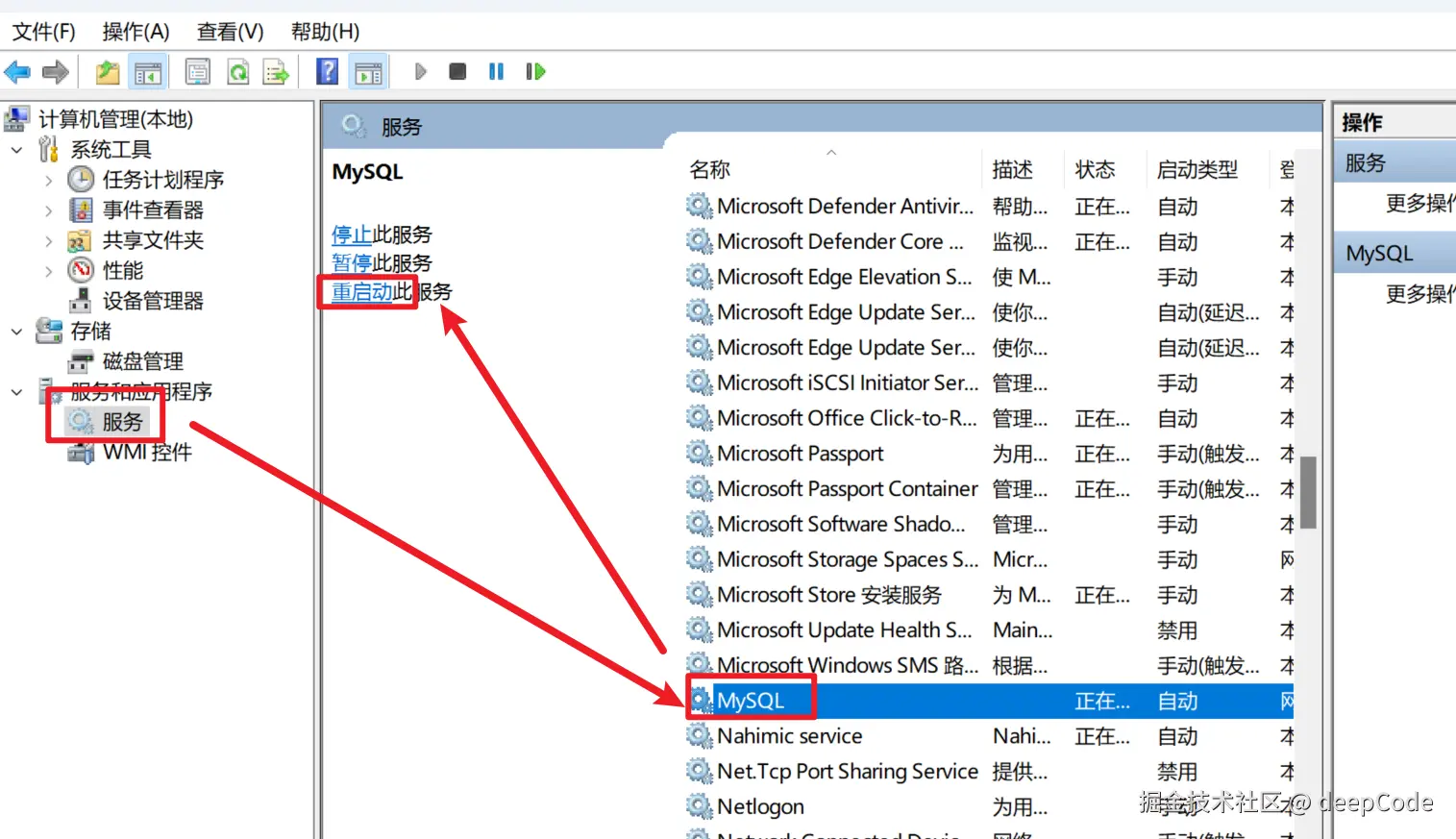Select the MySQL service row
The height and width of the screenshot is (839, 1456).
pyautogui.click(x=990, y=701)
